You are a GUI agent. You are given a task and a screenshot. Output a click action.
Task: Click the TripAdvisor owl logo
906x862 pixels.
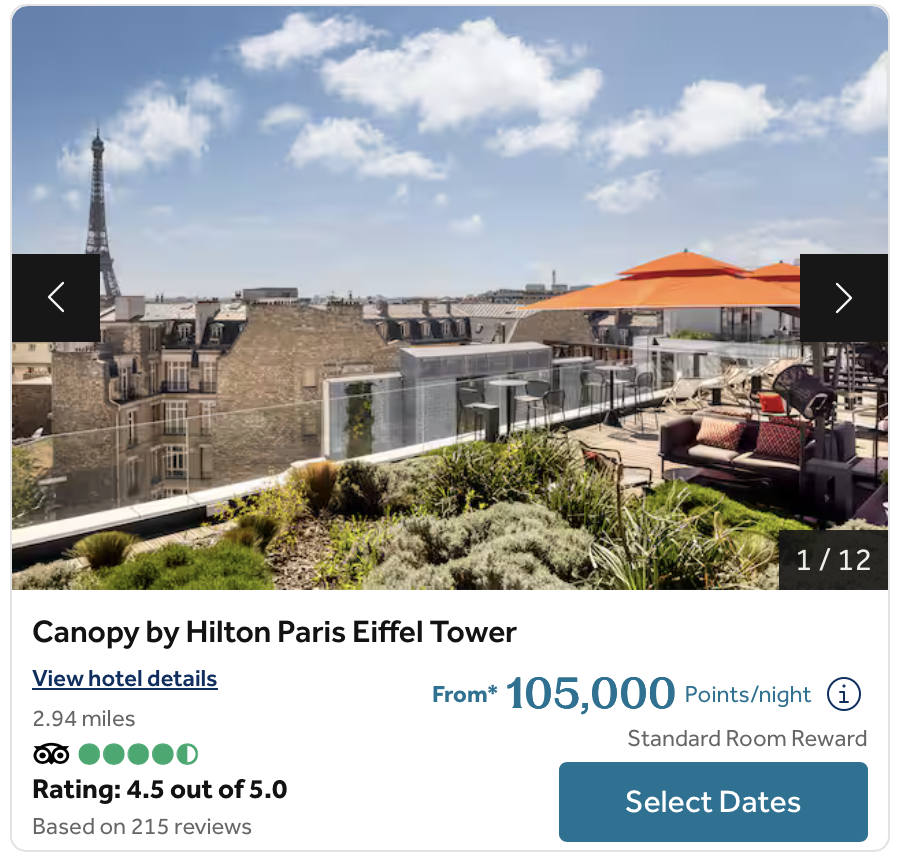51,754
